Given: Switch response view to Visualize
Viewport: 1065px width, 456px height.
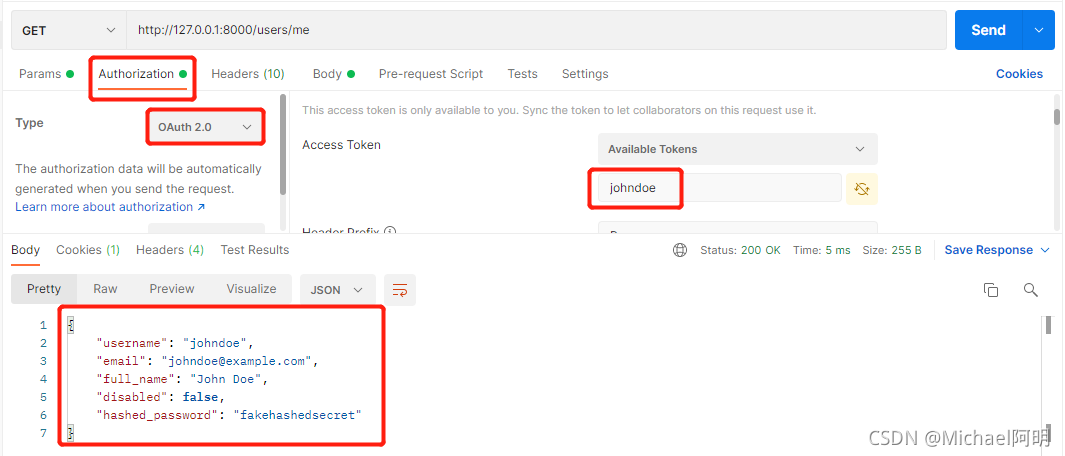Looking at the screenshot, I should point(251,289).
